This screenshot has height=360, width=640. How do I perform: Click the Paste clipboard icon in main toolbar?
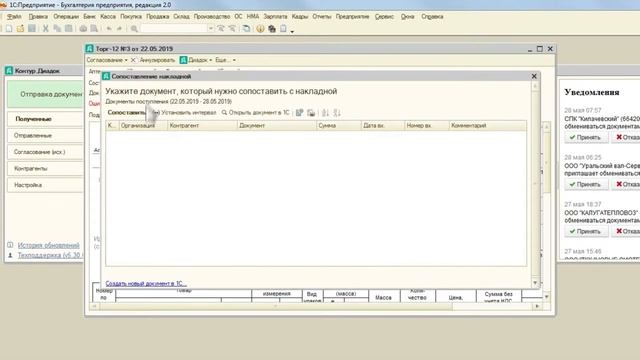click(69, 29)
